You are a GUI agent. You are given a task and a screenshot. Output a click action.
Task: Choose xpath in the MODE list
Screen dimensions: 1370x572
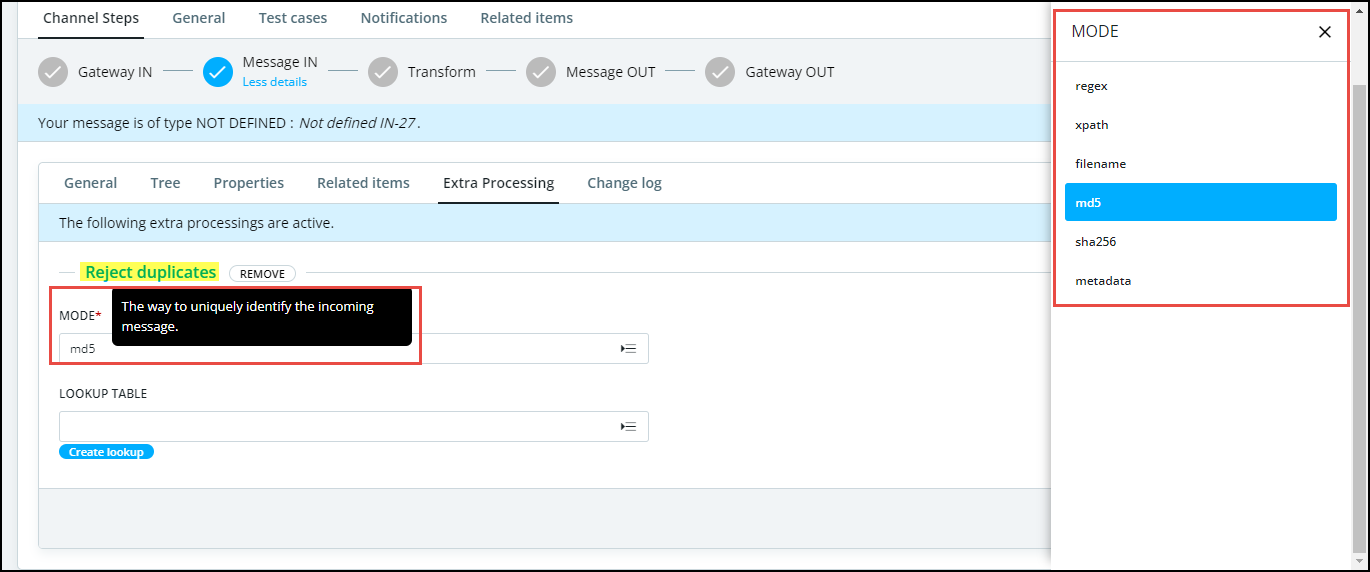[x=1201, y=125]
